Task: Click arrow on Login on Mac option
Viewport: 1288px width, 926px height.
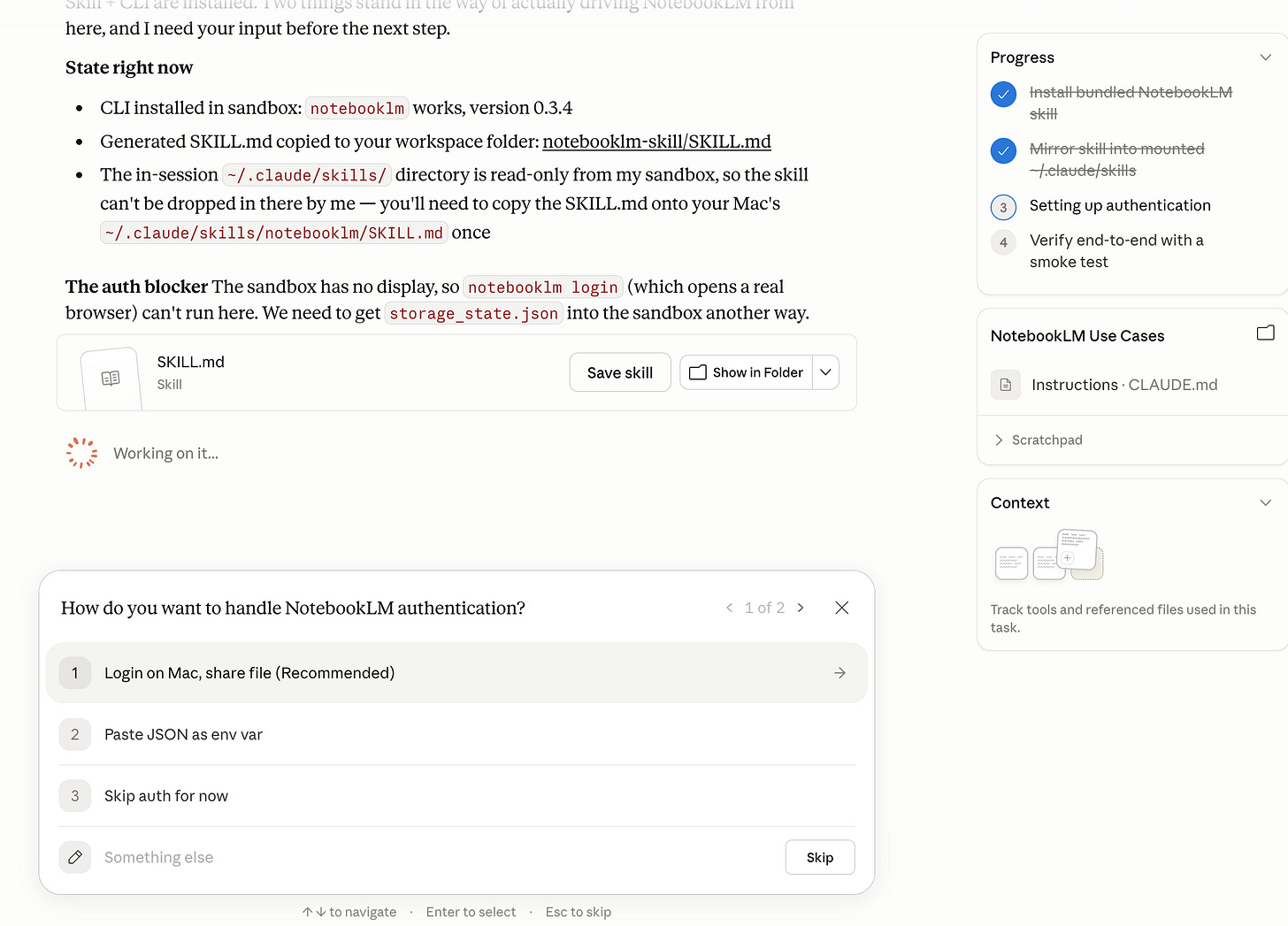Action: [x=839, y=673]
